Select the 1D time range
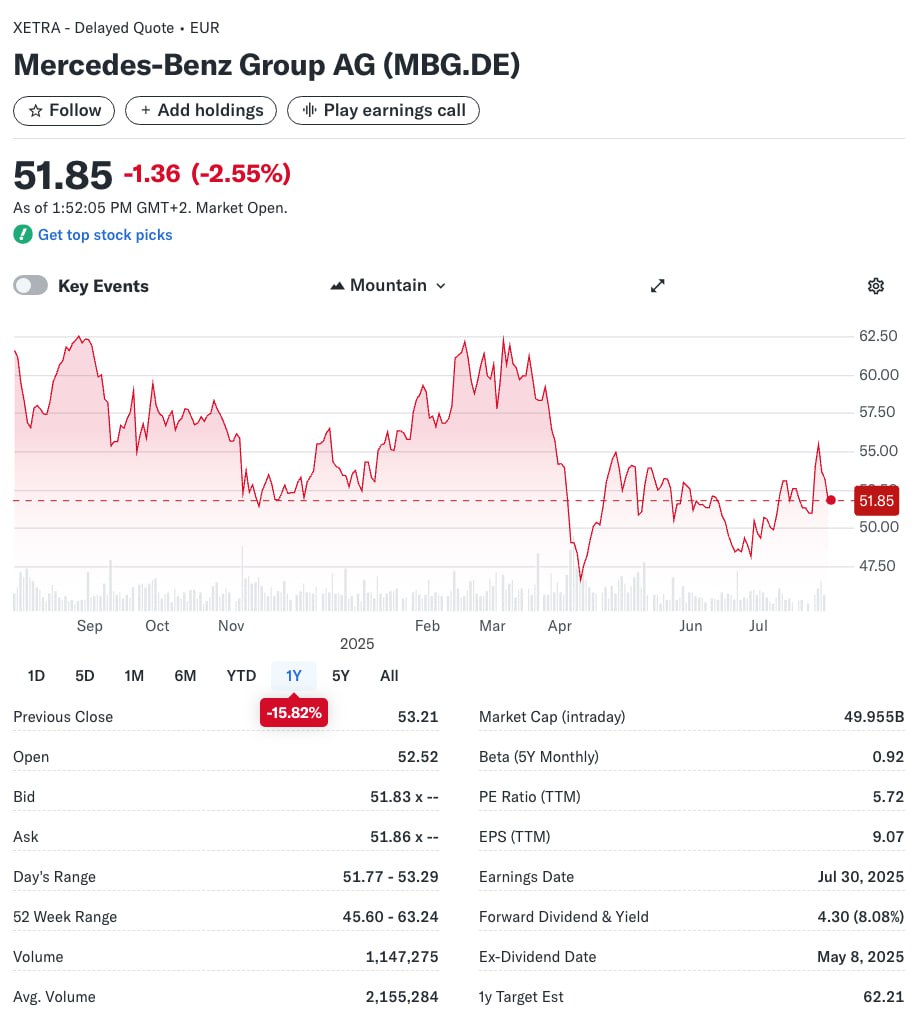The width and height of the screenshot is (923, 1027). click(x=36, y=676)
